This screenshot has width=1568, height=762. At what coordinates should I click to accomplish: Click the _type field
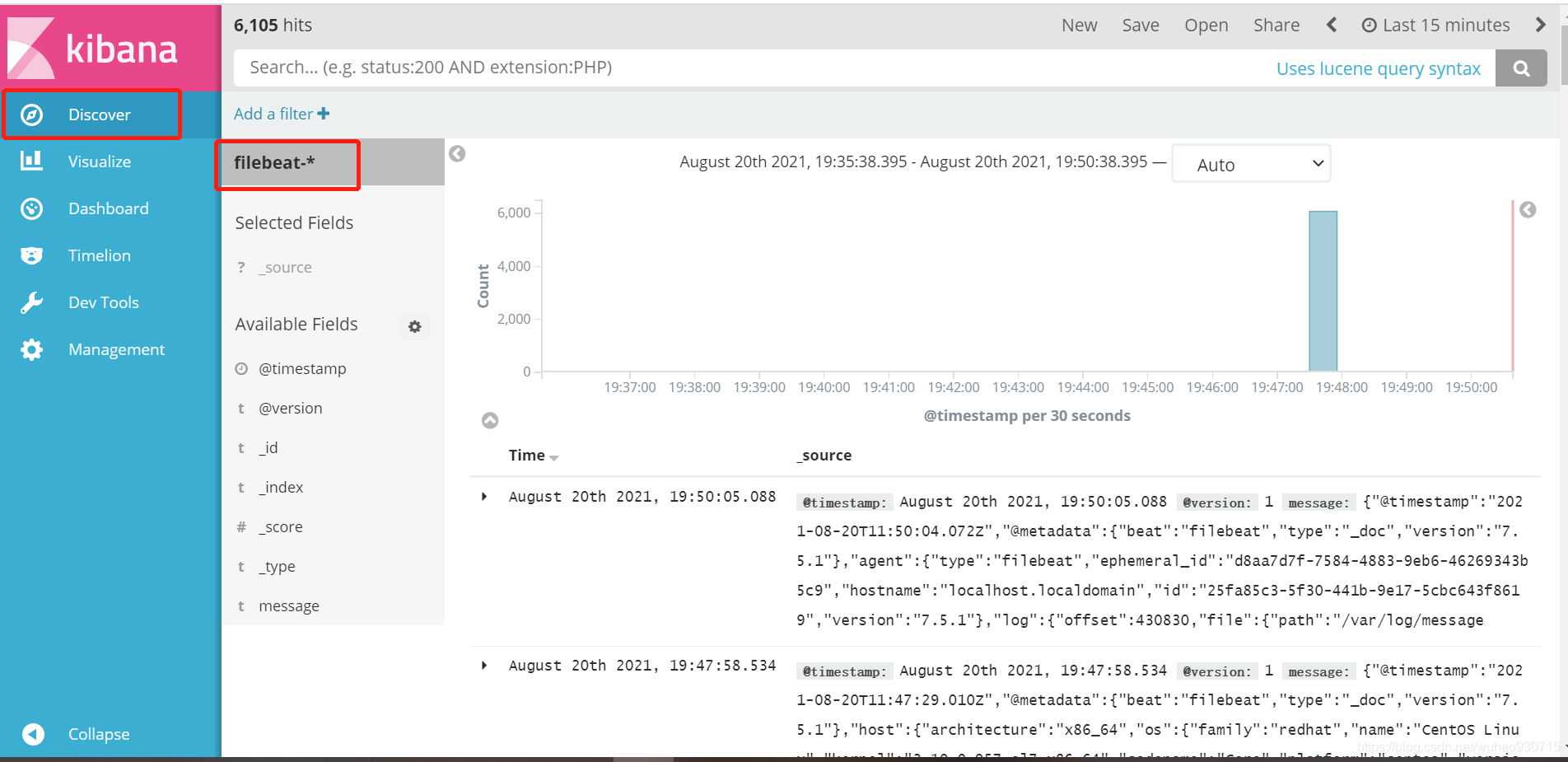[x=277, y=567]
